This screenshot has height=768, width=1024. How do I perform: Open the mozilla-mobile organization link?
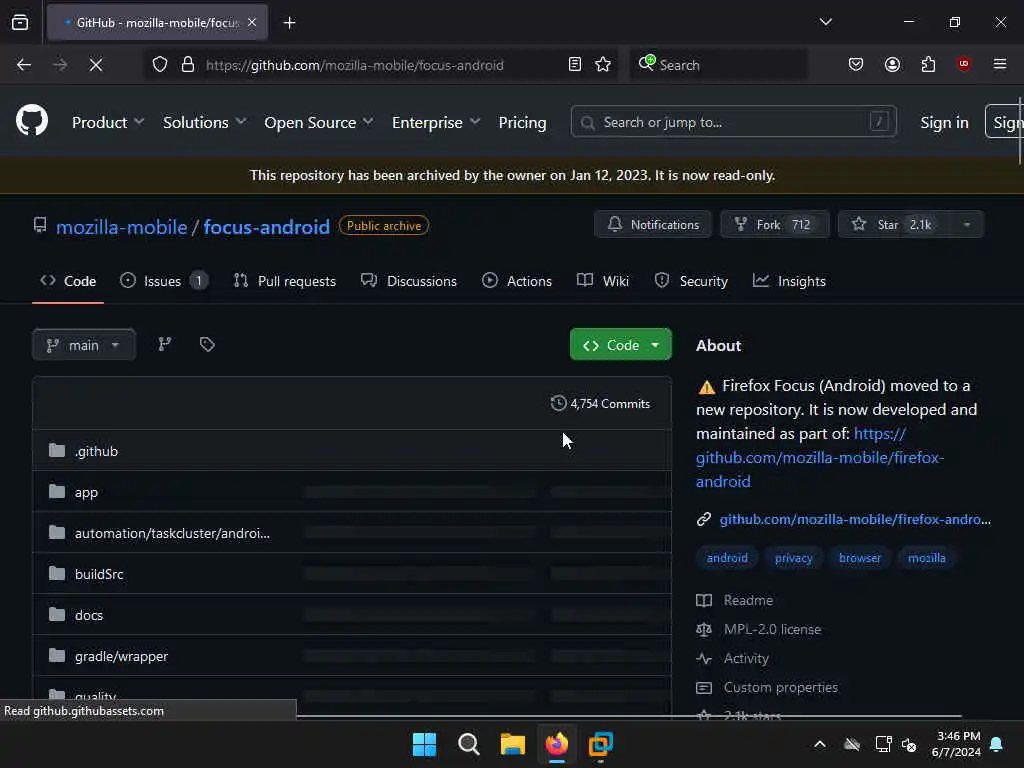pos(121,227)
